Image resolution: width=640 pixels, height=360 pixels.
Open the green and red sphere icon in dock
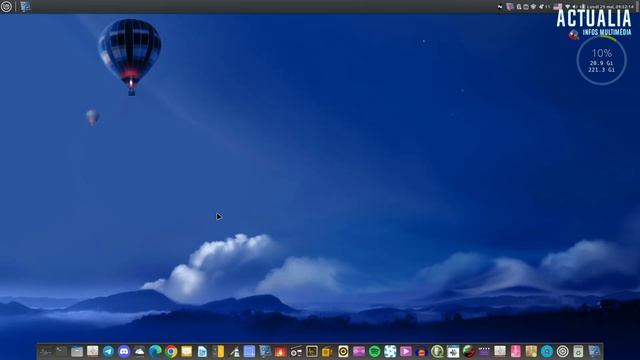[469, 351]
